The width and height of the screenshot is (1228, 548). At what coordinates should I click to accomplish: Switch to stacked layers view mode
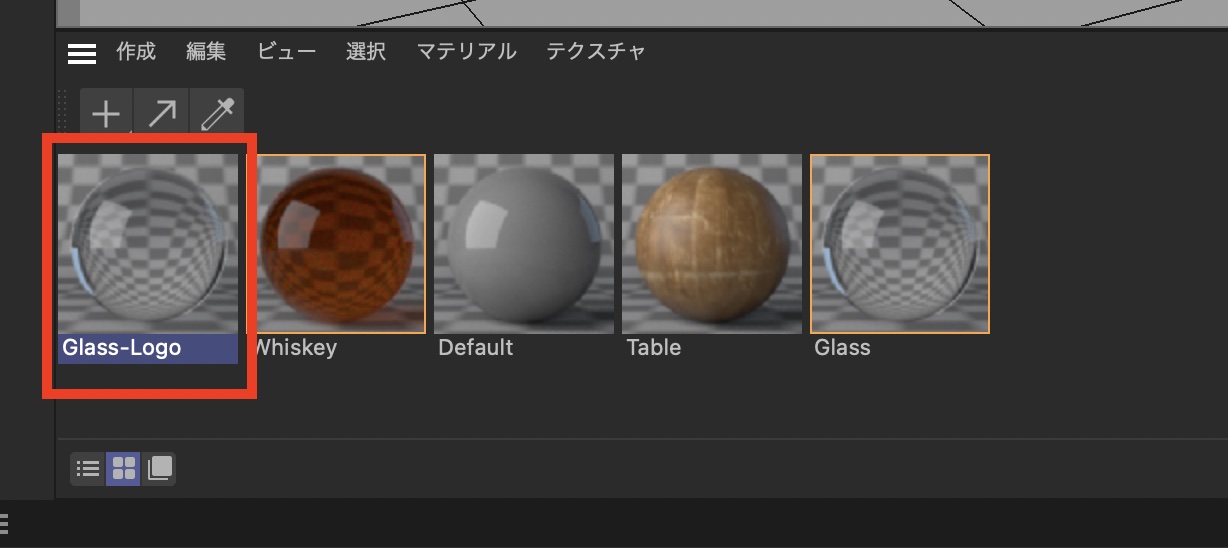(x=159, y=468)
